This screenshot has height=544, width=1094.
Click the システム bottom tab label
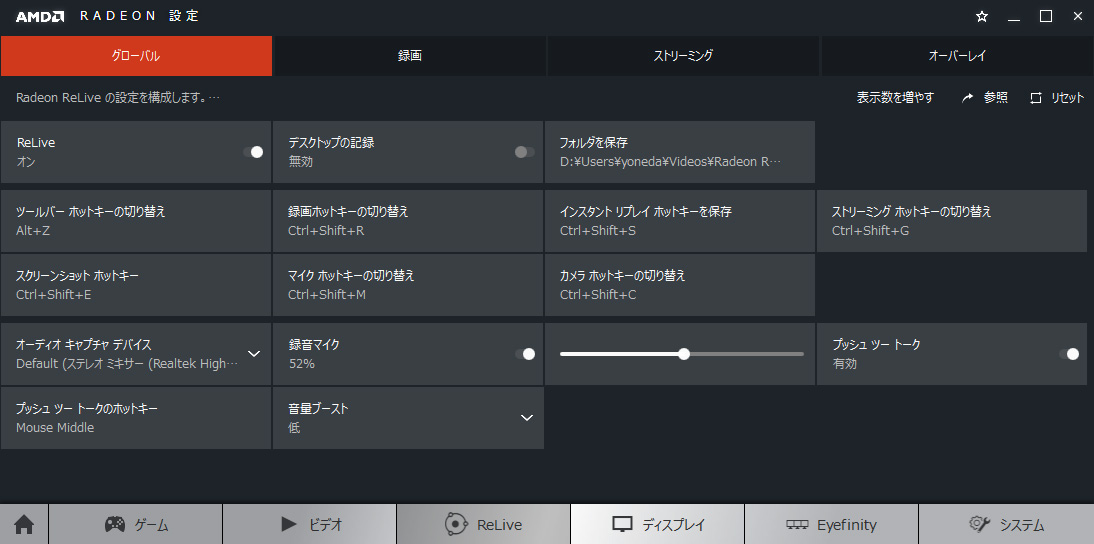[1022, 525]
